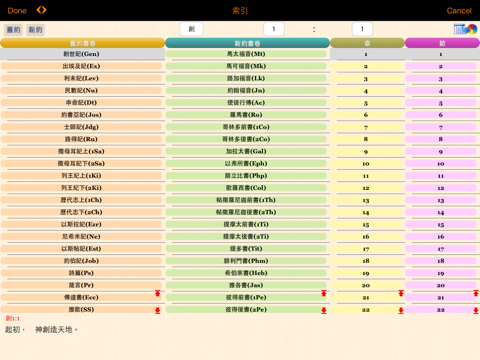Select chapter 12 in the 章 column
The width and height of the screenshot is (480, 360).
click(x=366, y=188)
